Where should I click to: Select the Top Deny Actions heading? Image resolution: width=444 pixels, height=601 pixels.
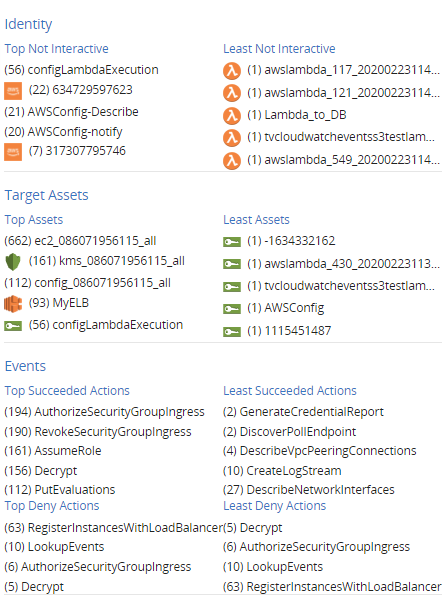(x=52, y=506)
